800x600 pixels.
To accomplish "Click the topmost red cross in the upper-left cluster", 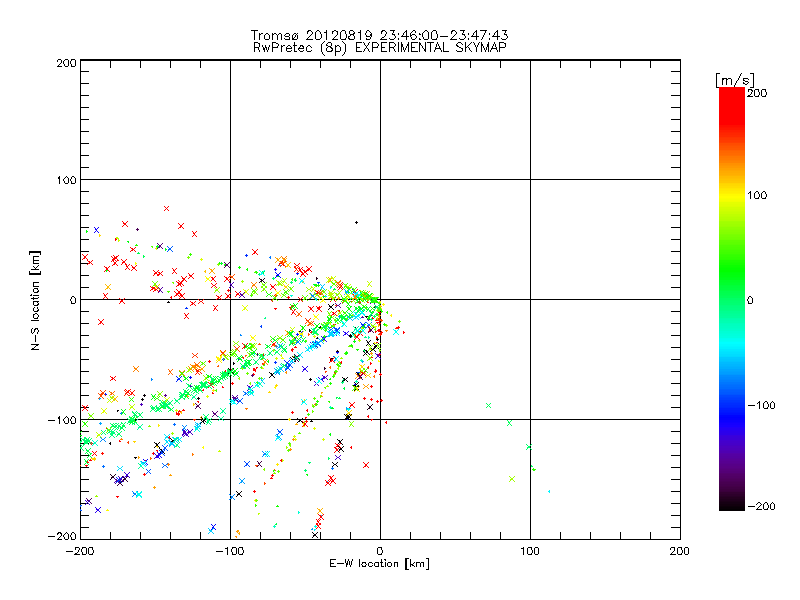I will click(x=166, y=208).
